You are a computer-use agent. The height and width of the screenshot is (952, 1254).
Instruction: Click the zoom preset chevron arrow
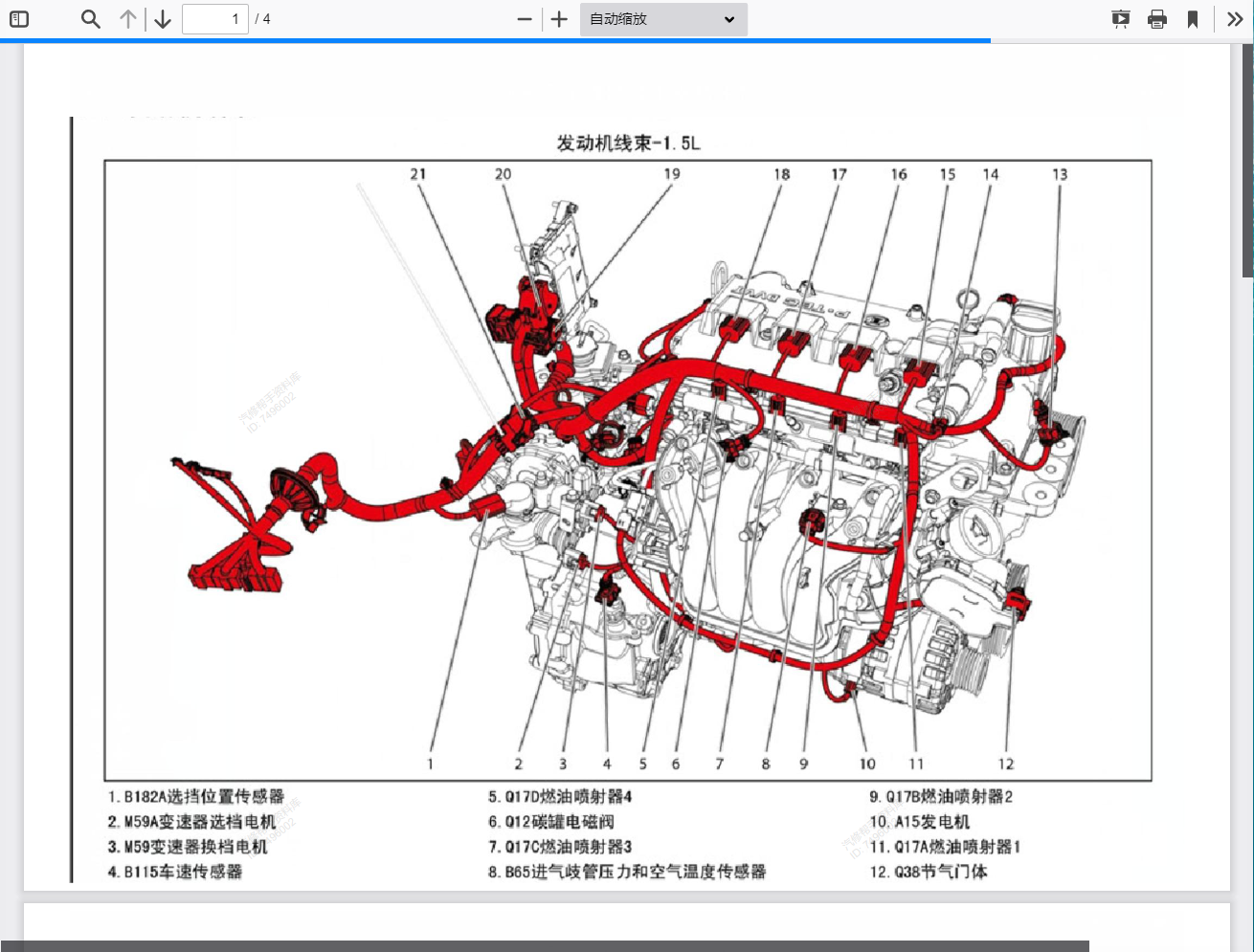pyautogui.click(x=729, y=19)
